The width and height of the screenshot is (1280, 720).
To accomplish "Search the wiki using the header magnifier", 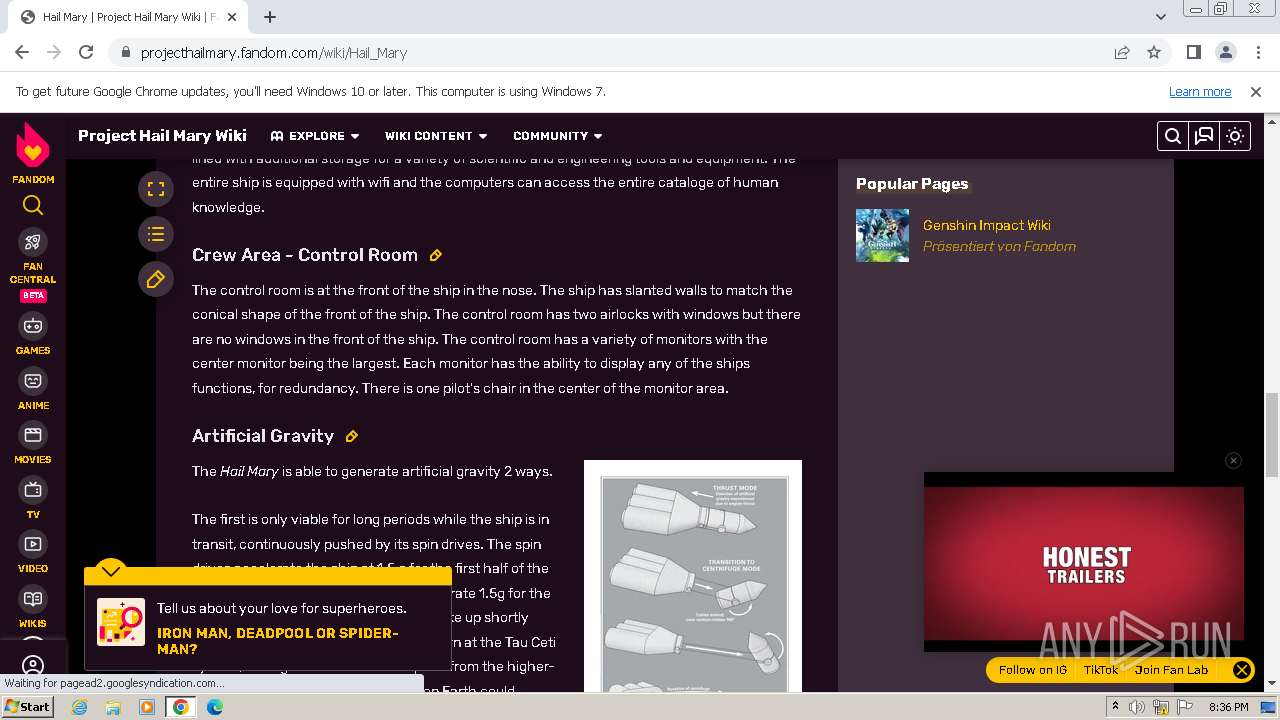I will tap(1173, 136).
